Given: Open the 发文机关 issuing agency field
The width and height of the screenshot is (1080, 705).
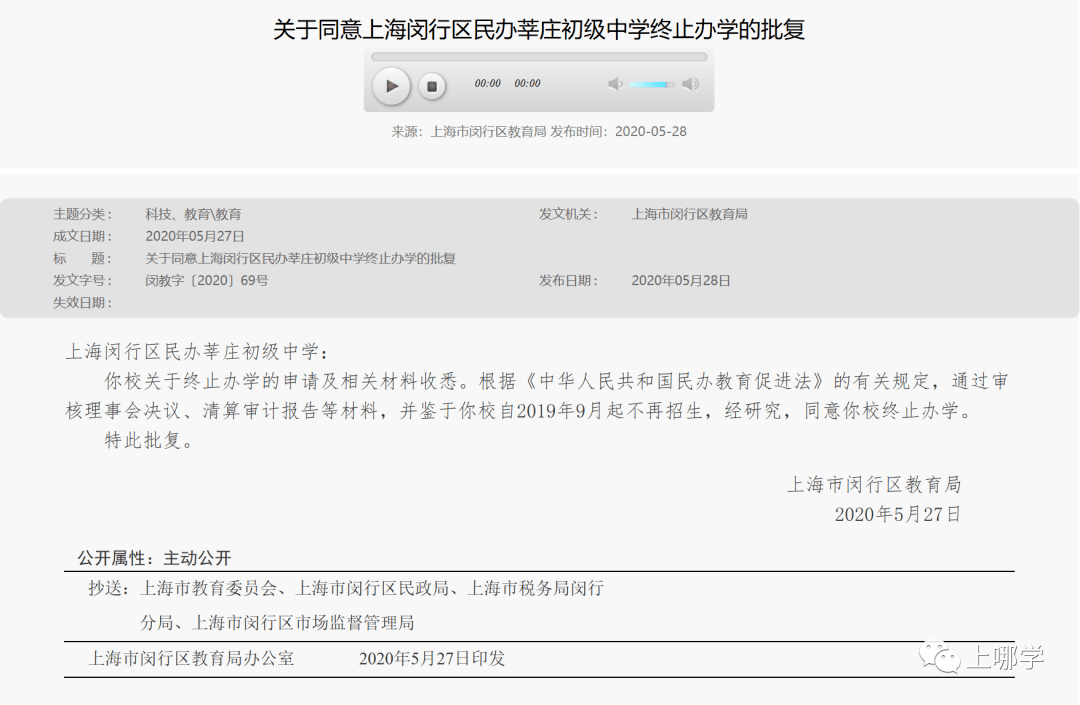Looking at the screenshot, I should (x=690, y=213).
